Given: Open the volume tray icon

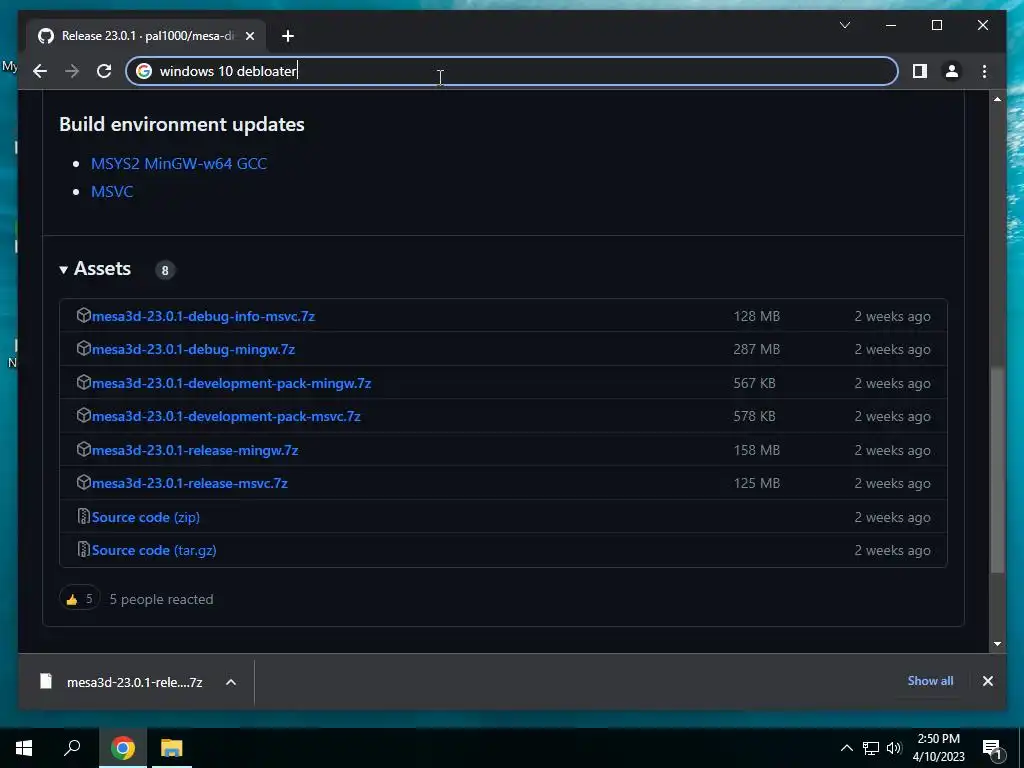Looking at the screenshot, I should point(894,748).
